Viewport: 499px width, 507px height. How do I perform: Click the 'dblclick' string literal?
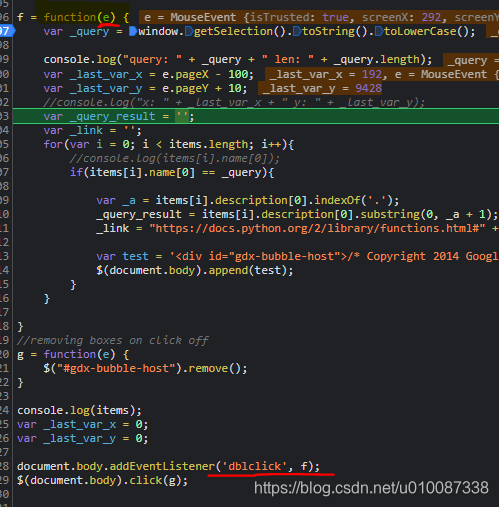pos(254,466)
